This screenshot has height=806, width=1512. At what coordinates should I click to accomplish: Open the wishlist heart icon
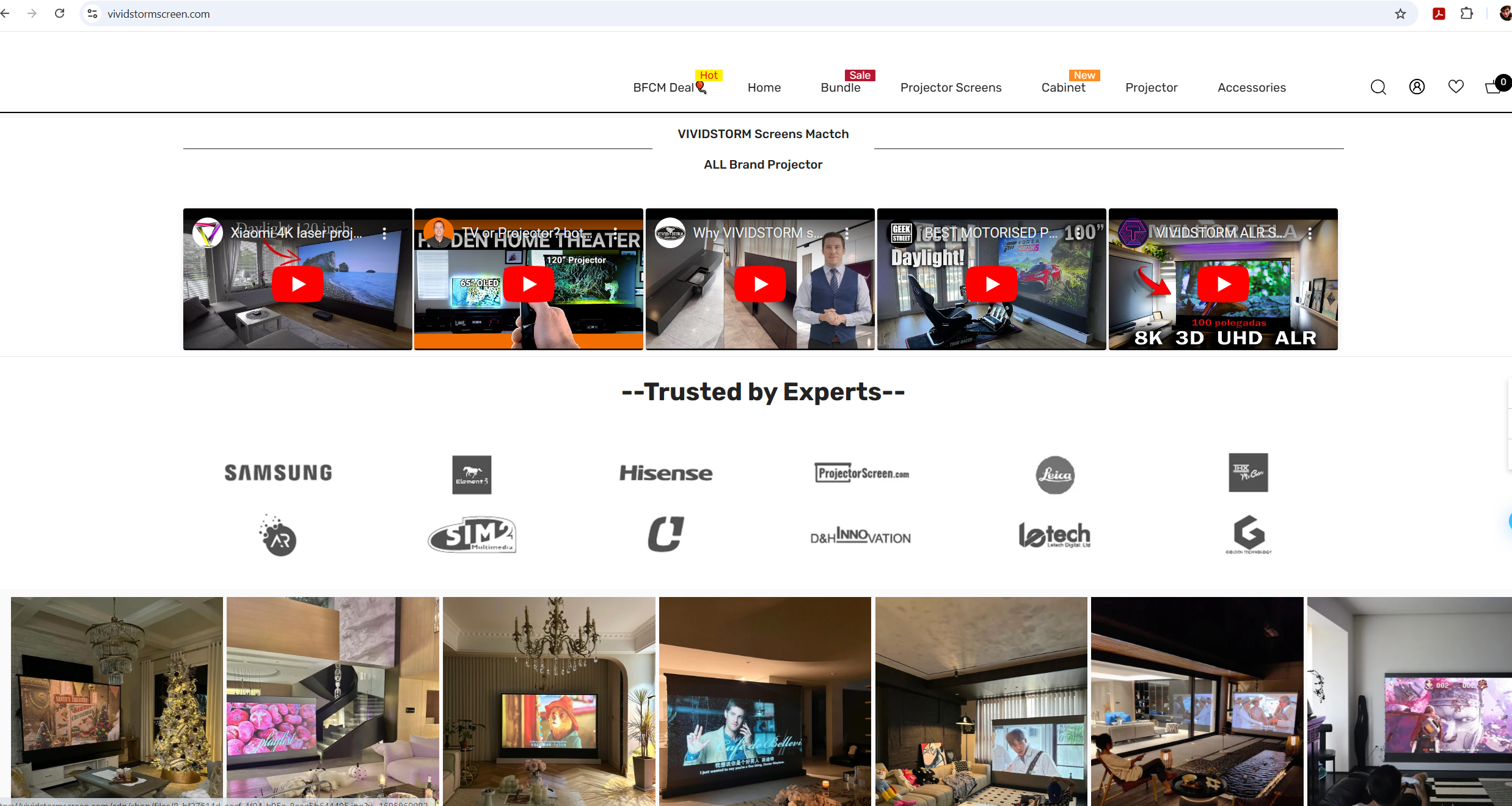[1456, 87]
